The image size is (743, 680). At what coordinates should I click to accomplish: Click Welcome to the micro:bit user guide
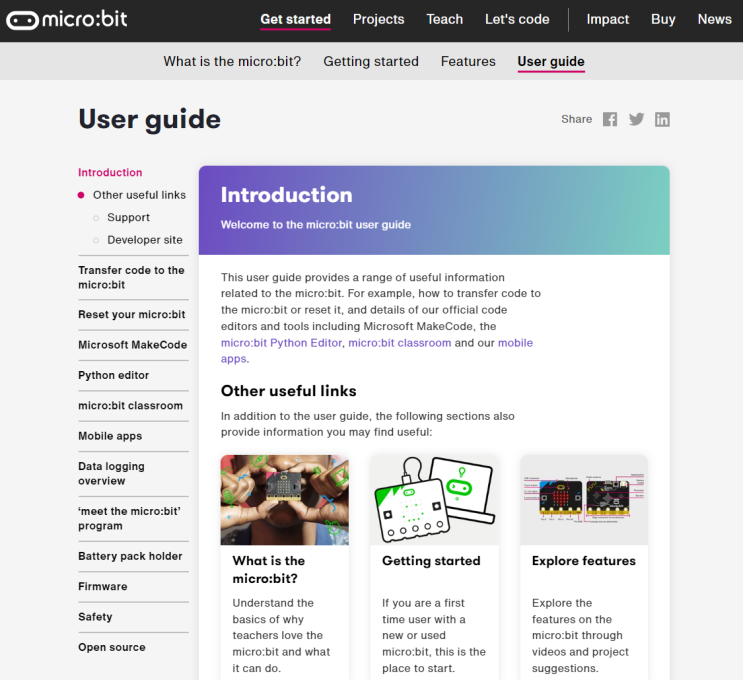(316, 225)
